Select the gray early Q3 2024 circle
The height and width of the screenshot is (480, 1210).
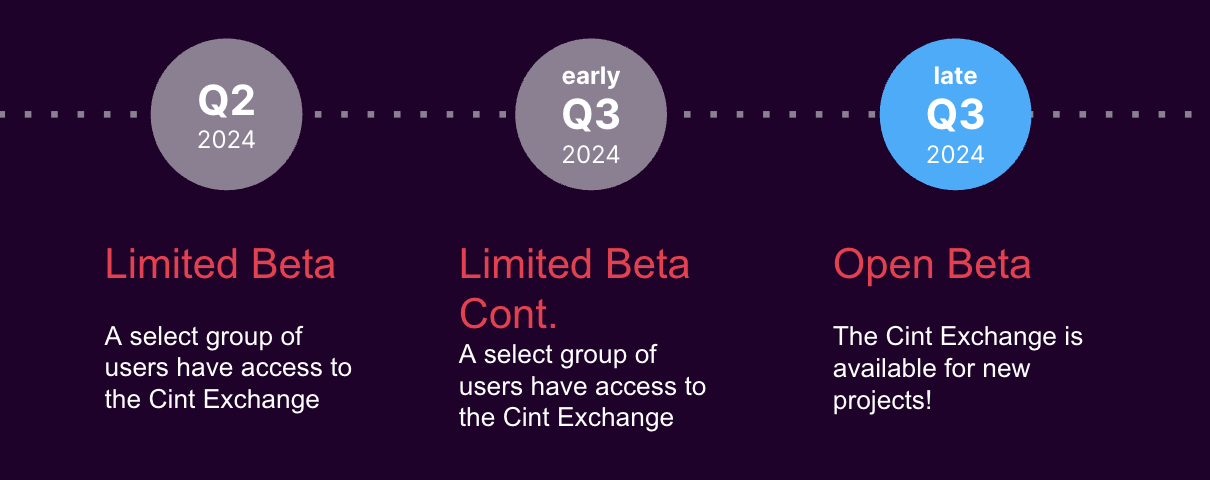591,114
